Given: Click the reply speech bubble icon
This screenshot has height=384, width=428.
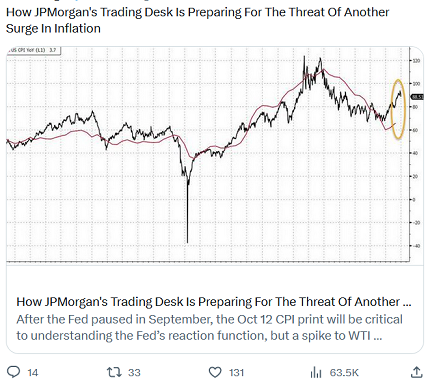Looking at the screenshot, I should [x=14, y=372].
